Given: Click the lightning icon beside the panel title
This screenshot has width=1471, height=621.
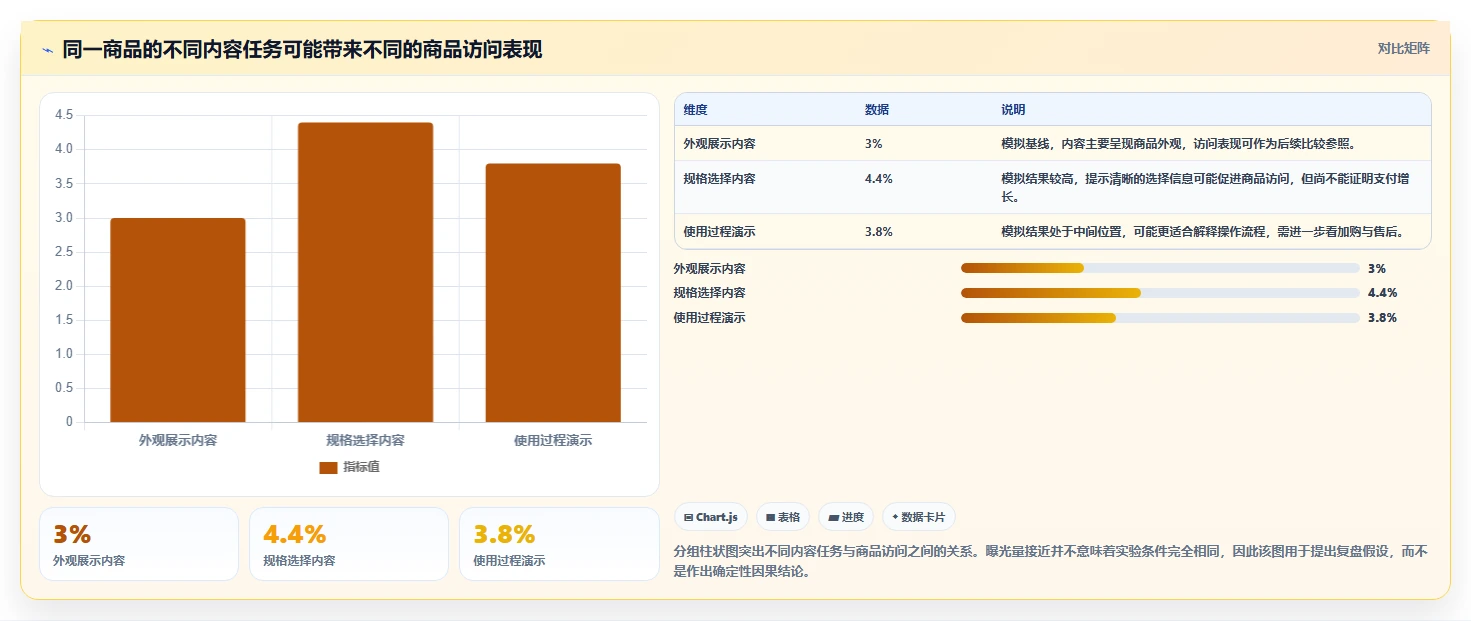Looking at the screenshot, I should (47, 50).
